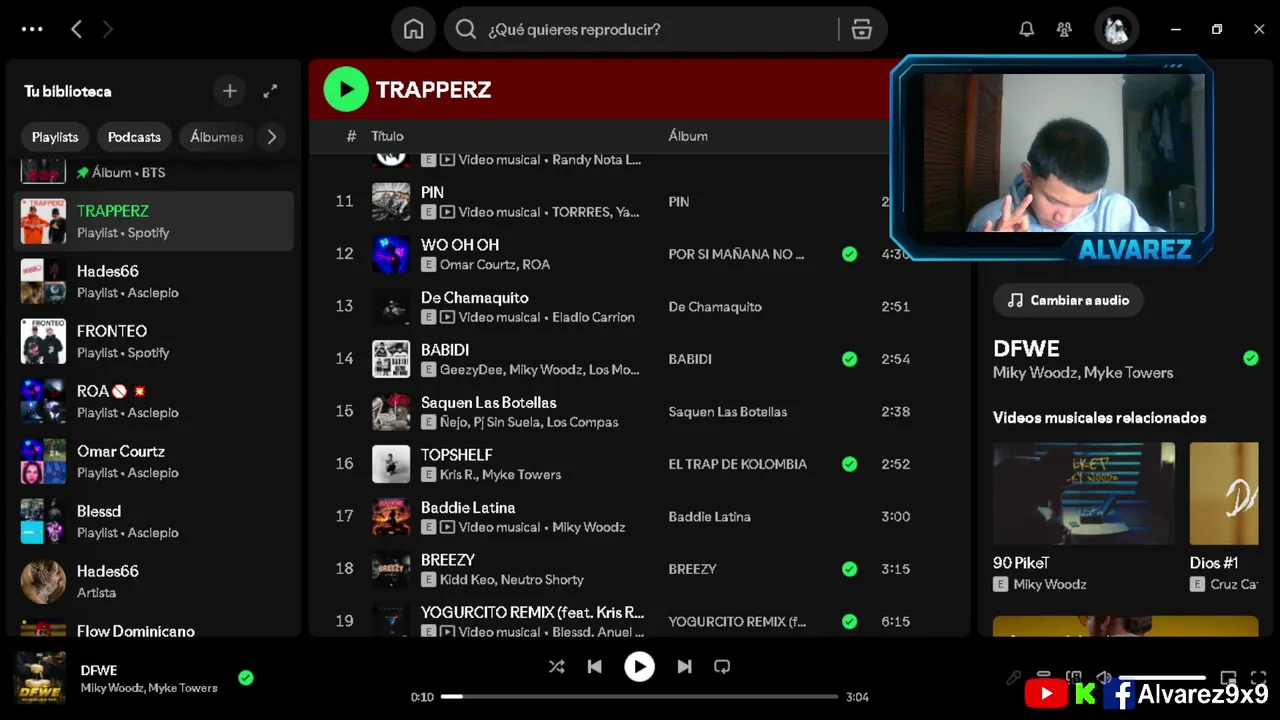The height and width of the screenshot is (720, 1280).
Task: Open Hades66 artist in library
Action: click(x=155, y=581)
